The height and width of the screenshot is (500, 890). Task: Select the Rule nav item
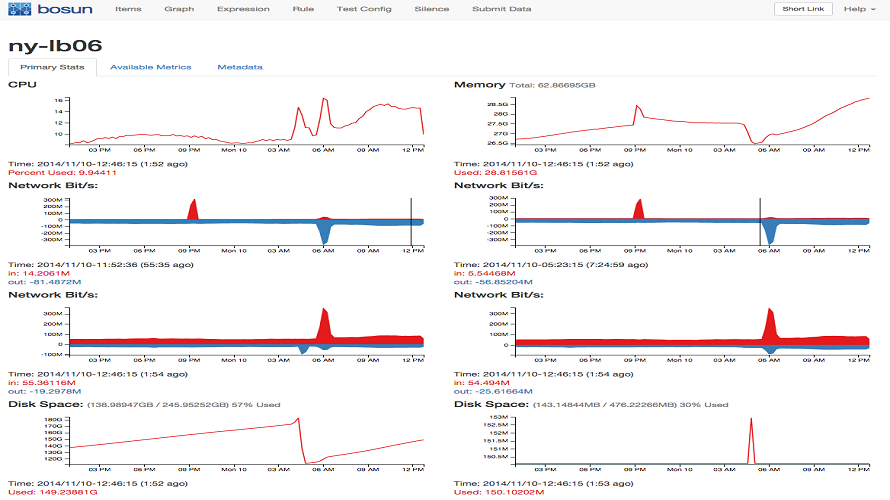(x=303, y=9)
